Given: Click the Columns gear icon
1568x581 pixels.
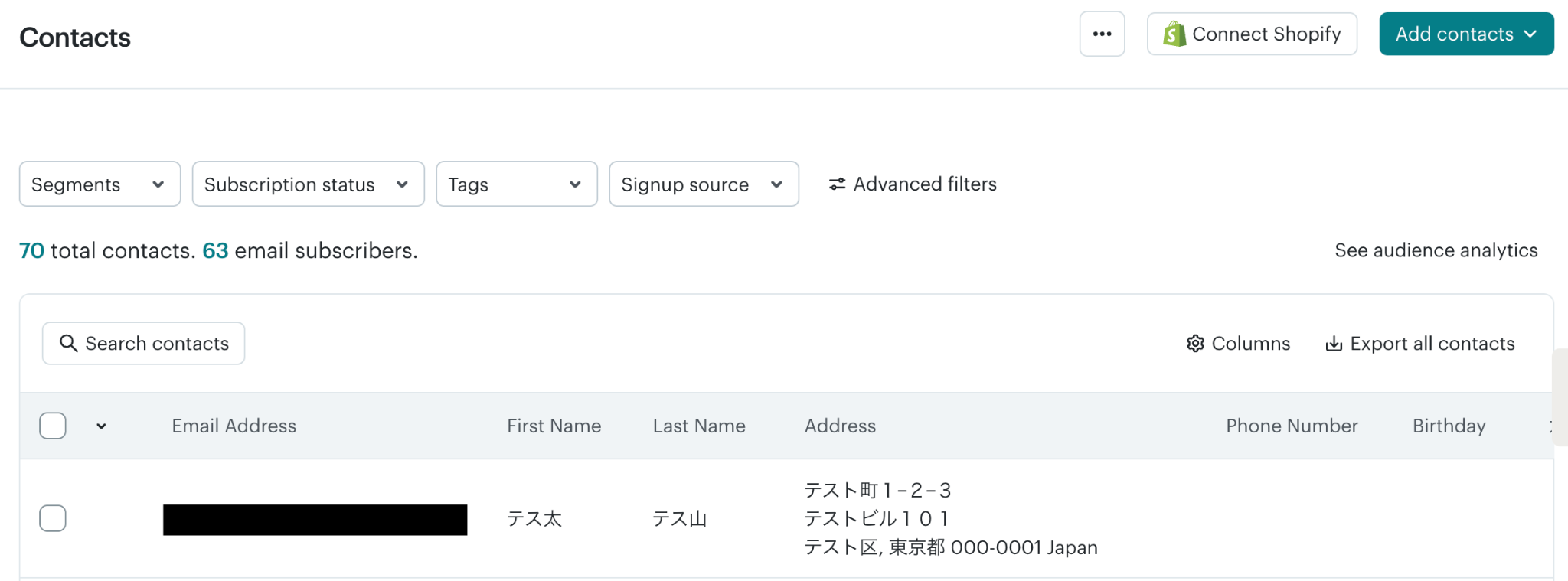Looking at the screenshot, I should (1195, 344).
